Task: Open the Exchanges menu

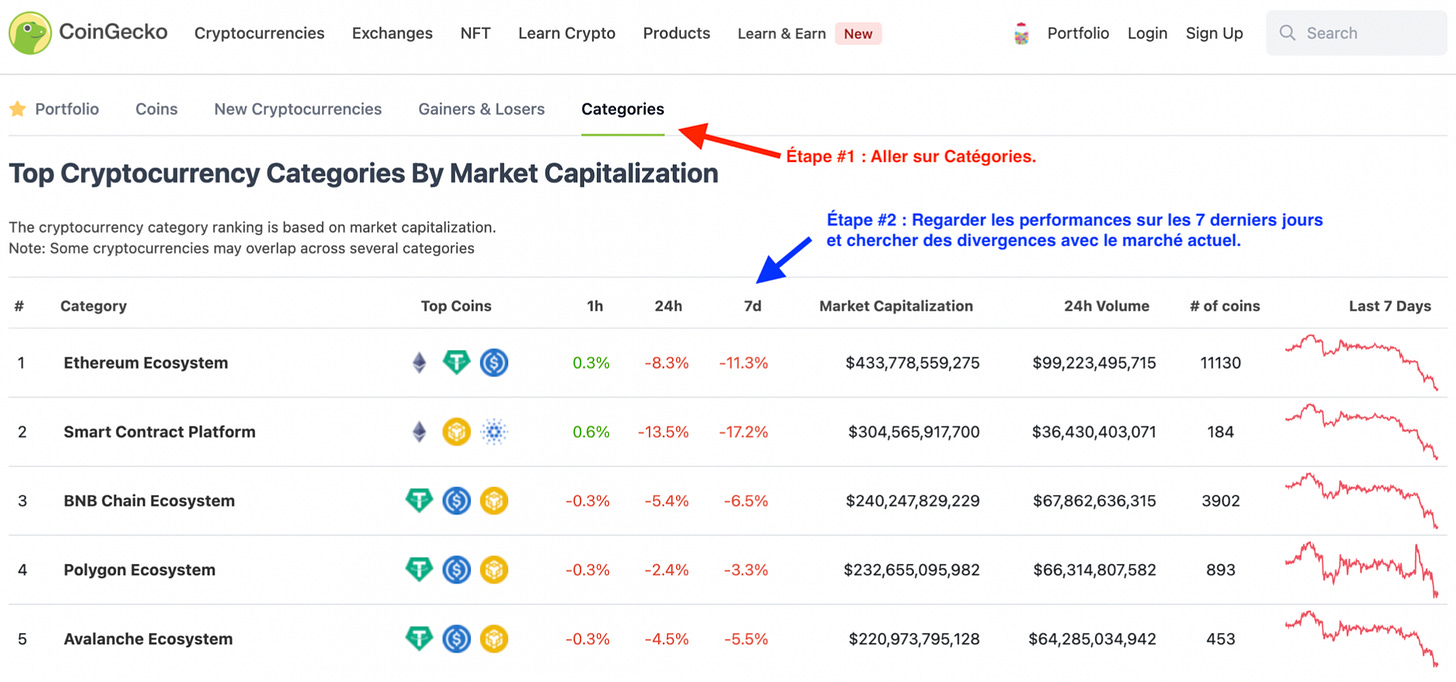Action: click(392, 33)
